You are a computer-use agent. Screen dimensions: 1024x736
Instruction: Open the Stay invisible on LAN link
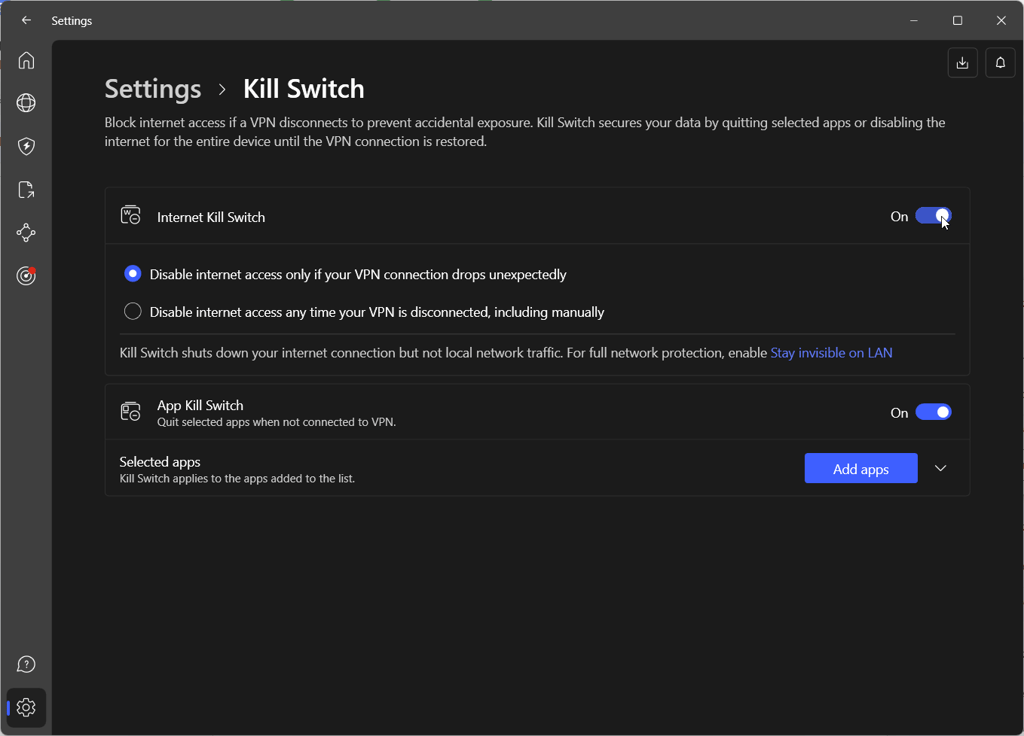(x=831, y=353)
